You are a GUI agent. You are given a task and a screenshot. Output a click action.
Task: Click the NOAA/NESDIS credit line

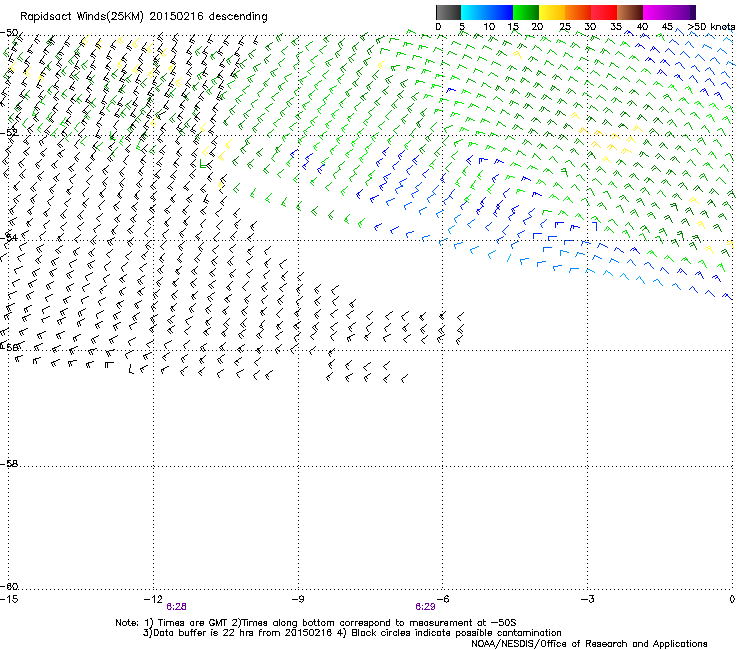click(x=589, y=644)
